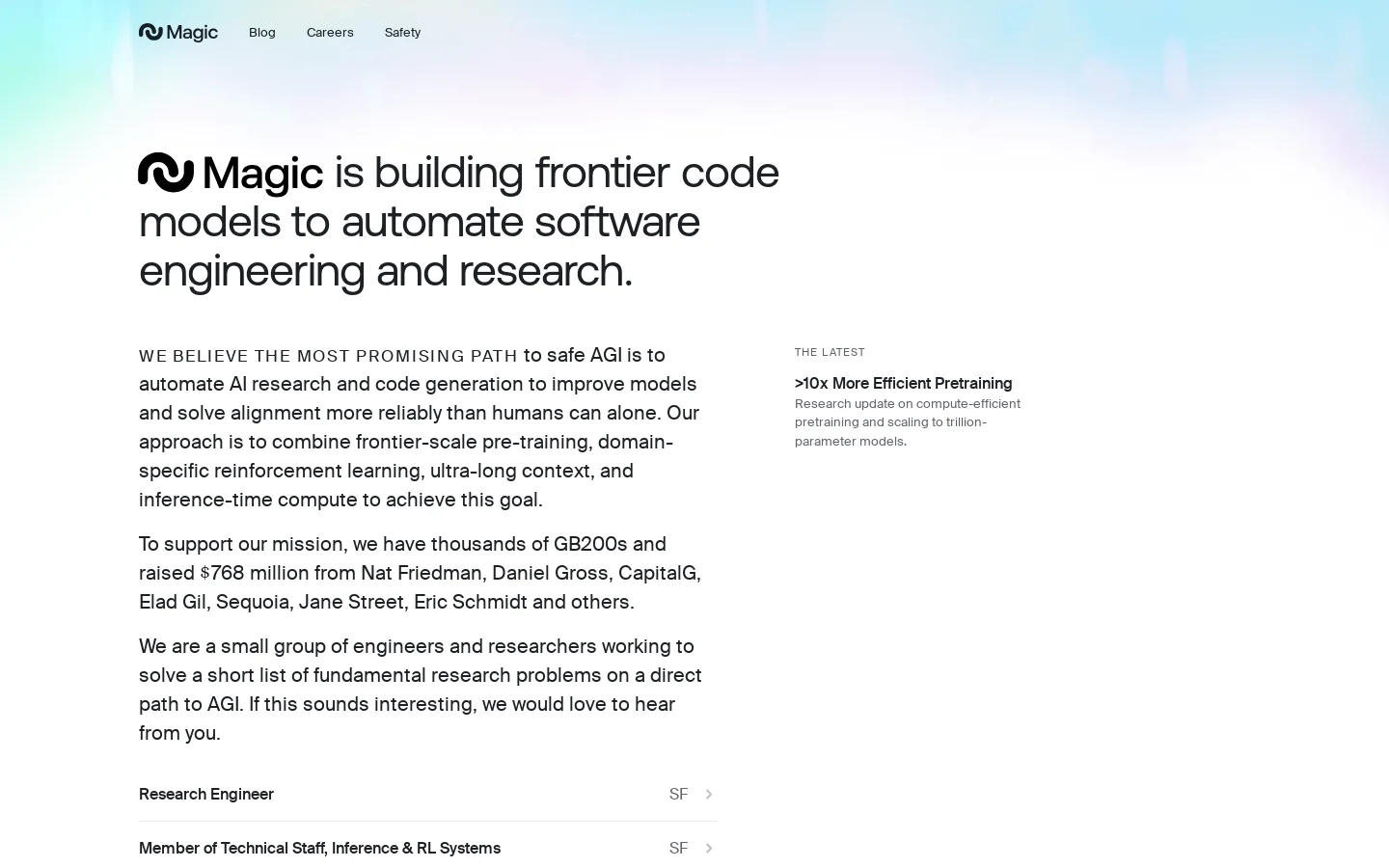Open the Research Engineer job listing
Image resolution: width=1389 pixels, height=868 pixels.
point(428,795)
